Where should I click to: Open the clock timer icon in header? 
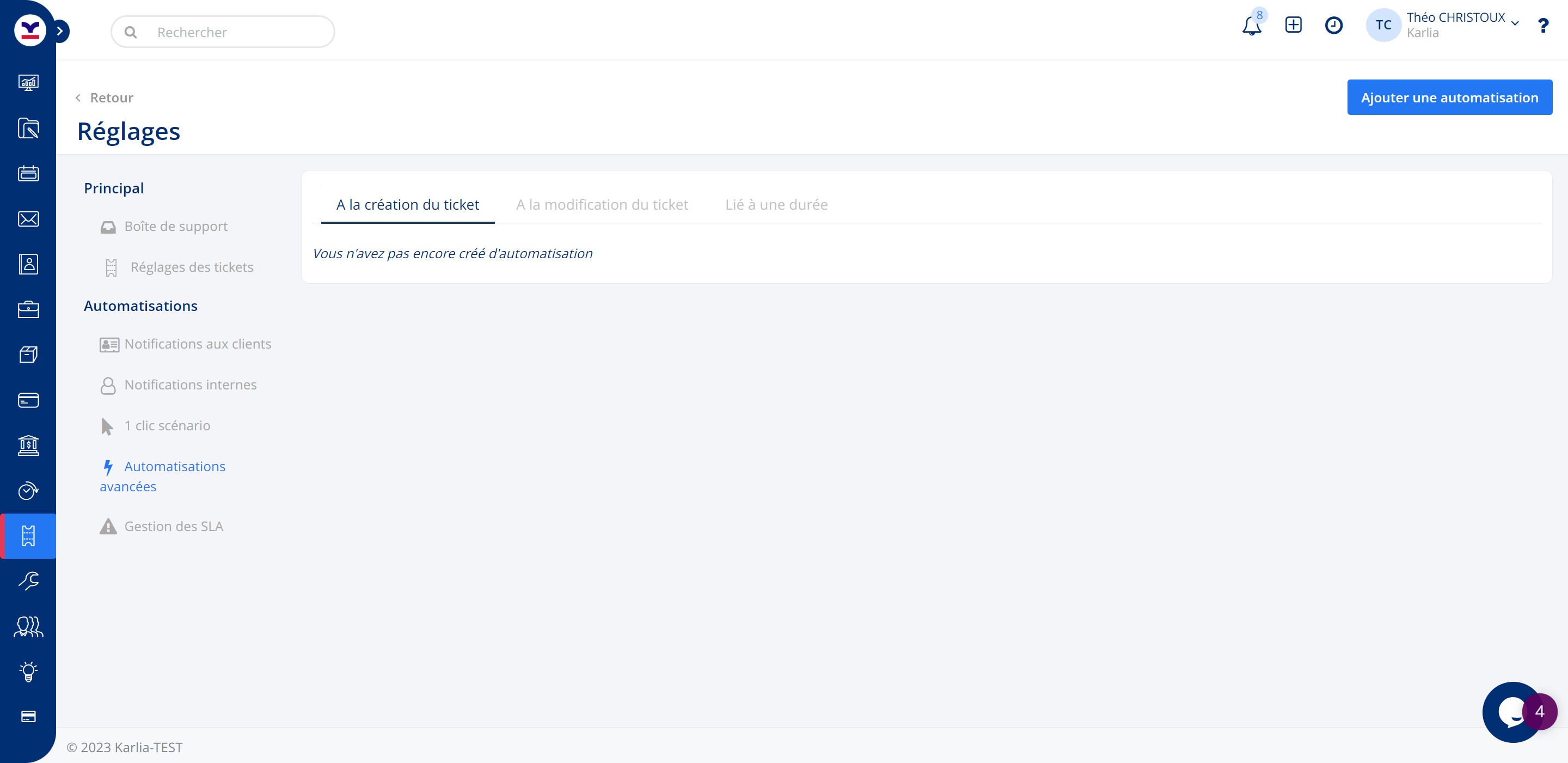(1333, 25)
